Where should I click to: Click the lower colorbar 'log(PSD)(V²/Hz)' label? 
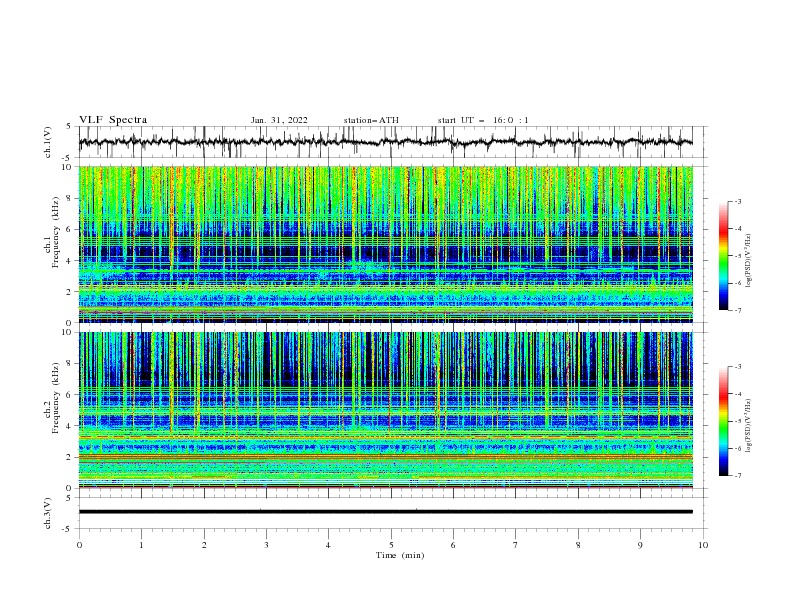pyautogui.click(x=748, y=426)
